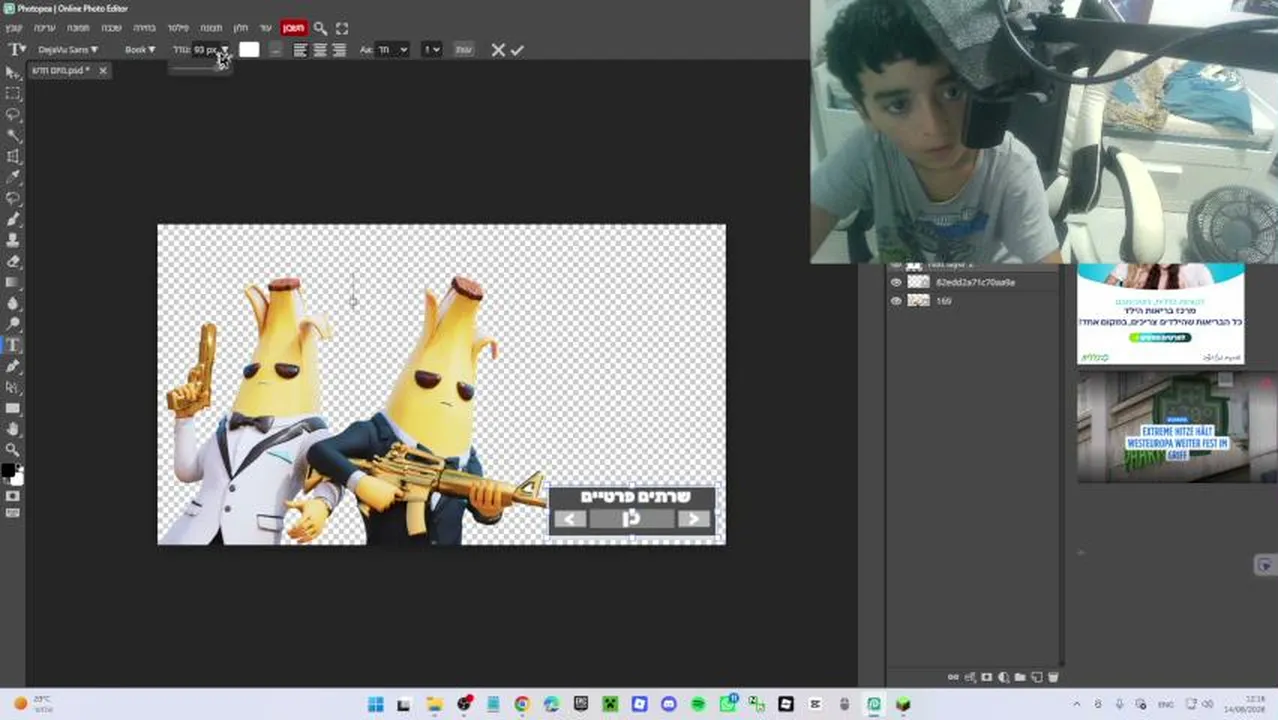The image size is (1278, 720).
Task: Select the Rectangle Select tool
Action: tap(12, 94)
